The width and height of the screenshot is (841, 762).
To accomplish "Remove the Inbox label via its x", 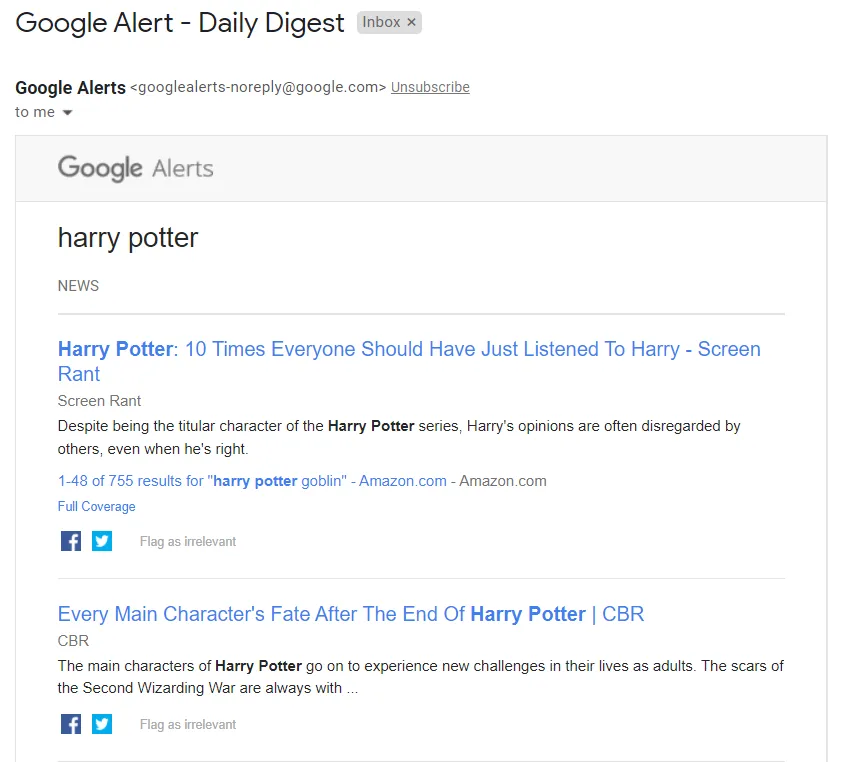I will click(x=411, y=22).
